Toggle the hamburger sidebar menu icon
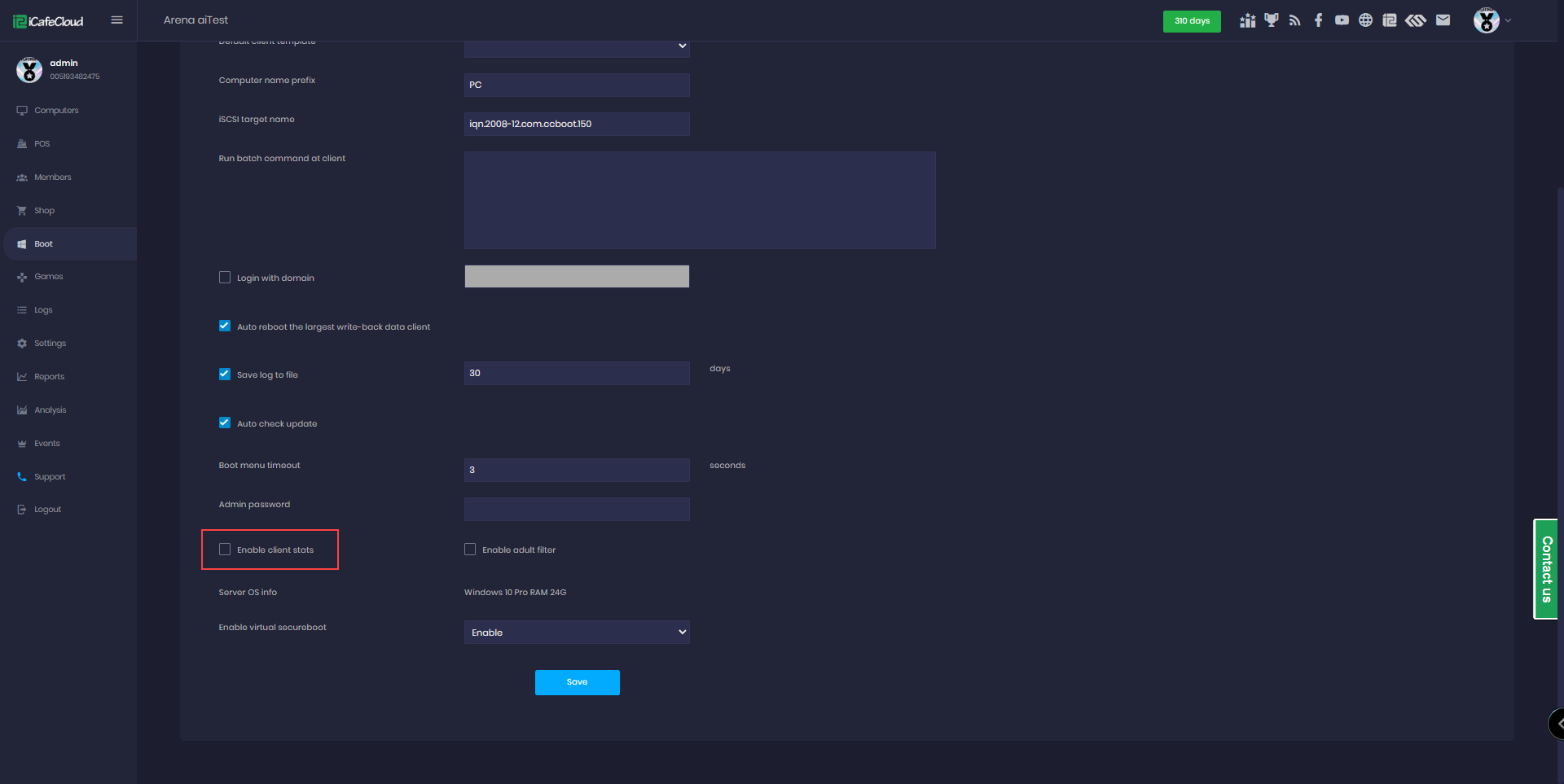1564x784 pixels. point(116,20)
